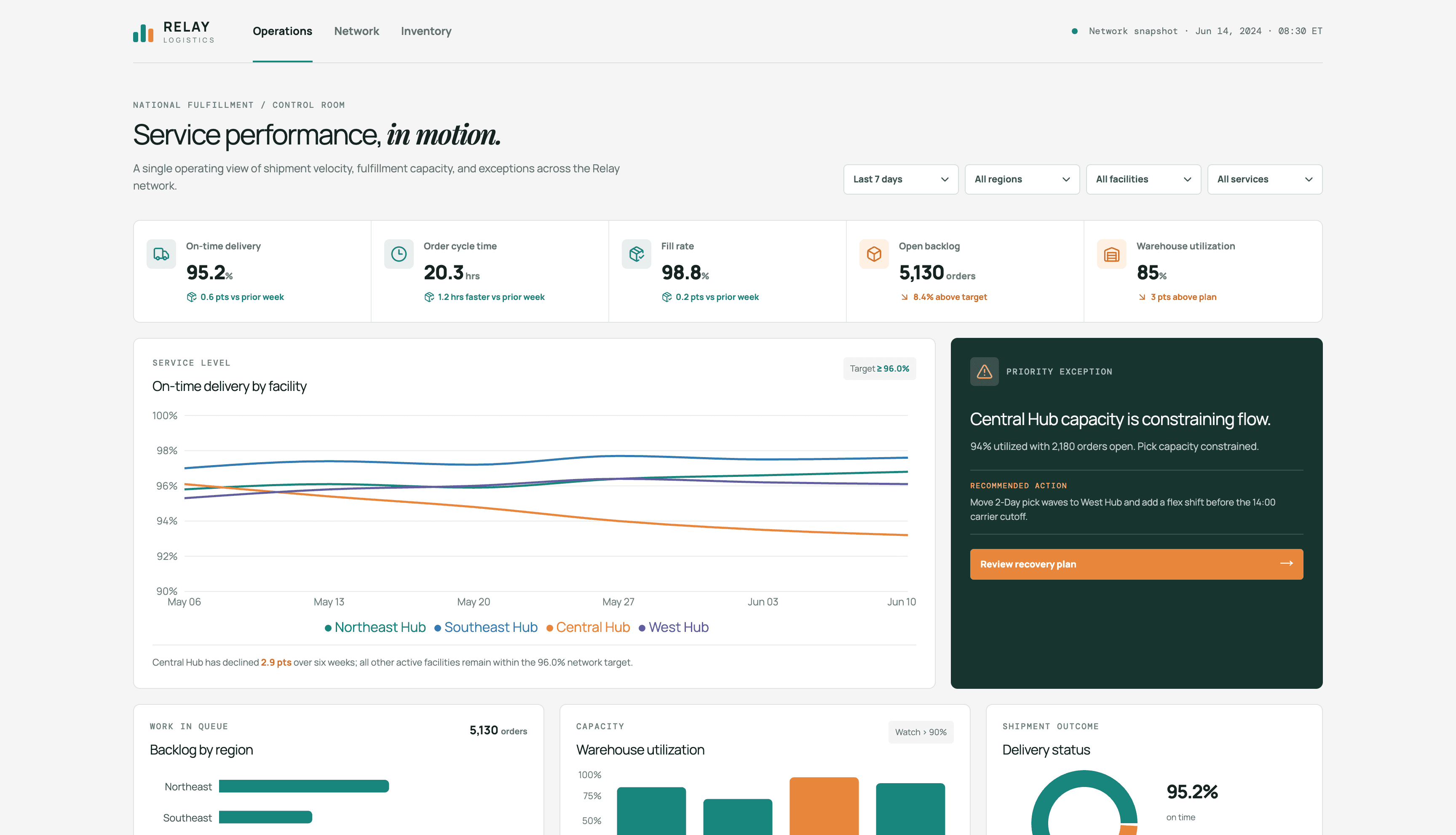Click the 20.3 hrs cycle time value

(x=451, y=273)
